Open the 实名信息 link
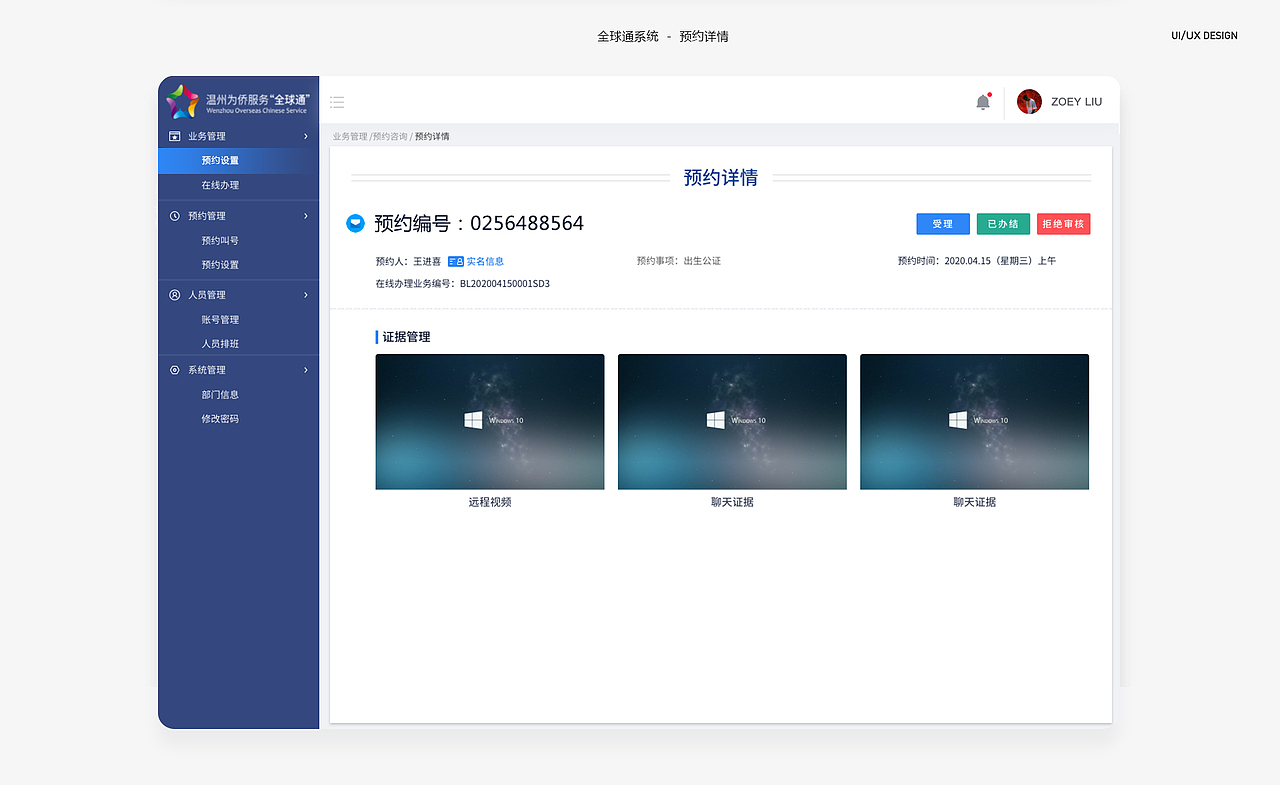 (485, 261)
